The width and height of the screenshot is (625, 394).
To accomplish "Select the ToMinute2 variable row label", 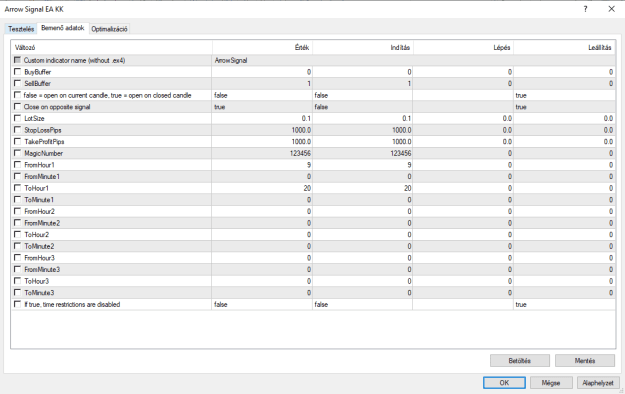I will click(x=39, y=246).
